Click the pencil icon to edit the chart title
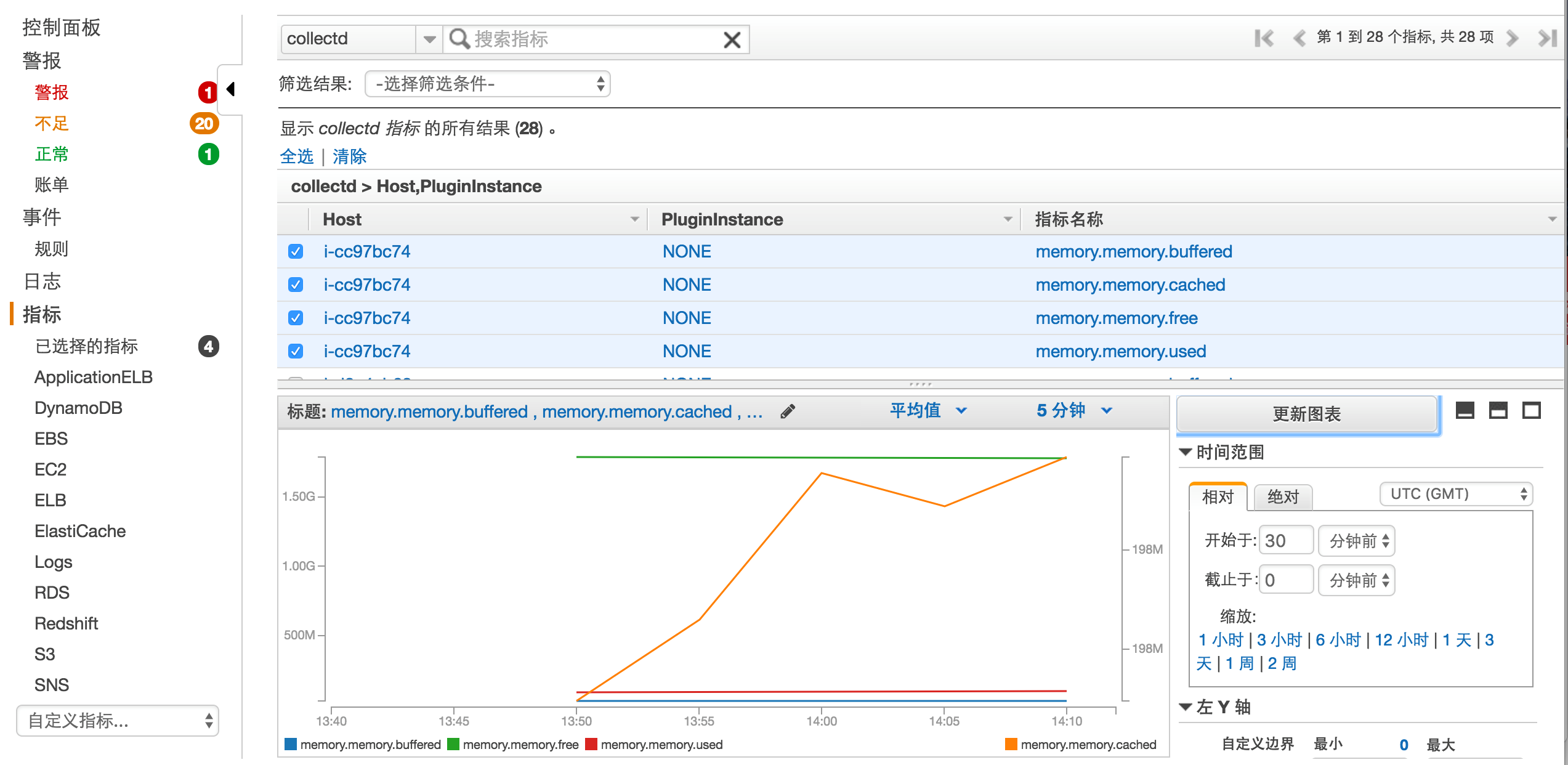Screen dimensions: 1568x765 click(x=788, y=411)
